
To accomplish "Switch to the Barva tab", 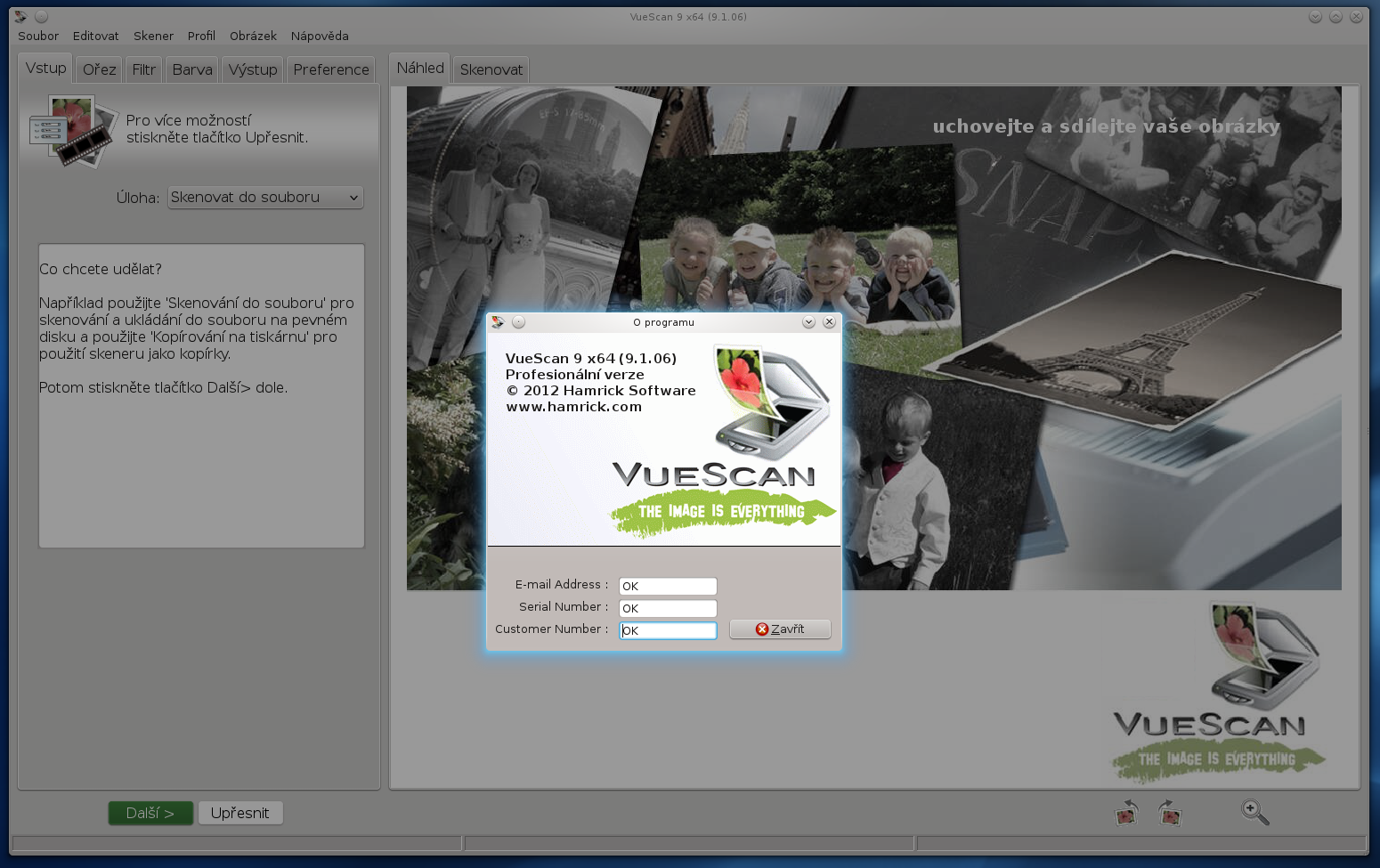I will coord(192,69).
